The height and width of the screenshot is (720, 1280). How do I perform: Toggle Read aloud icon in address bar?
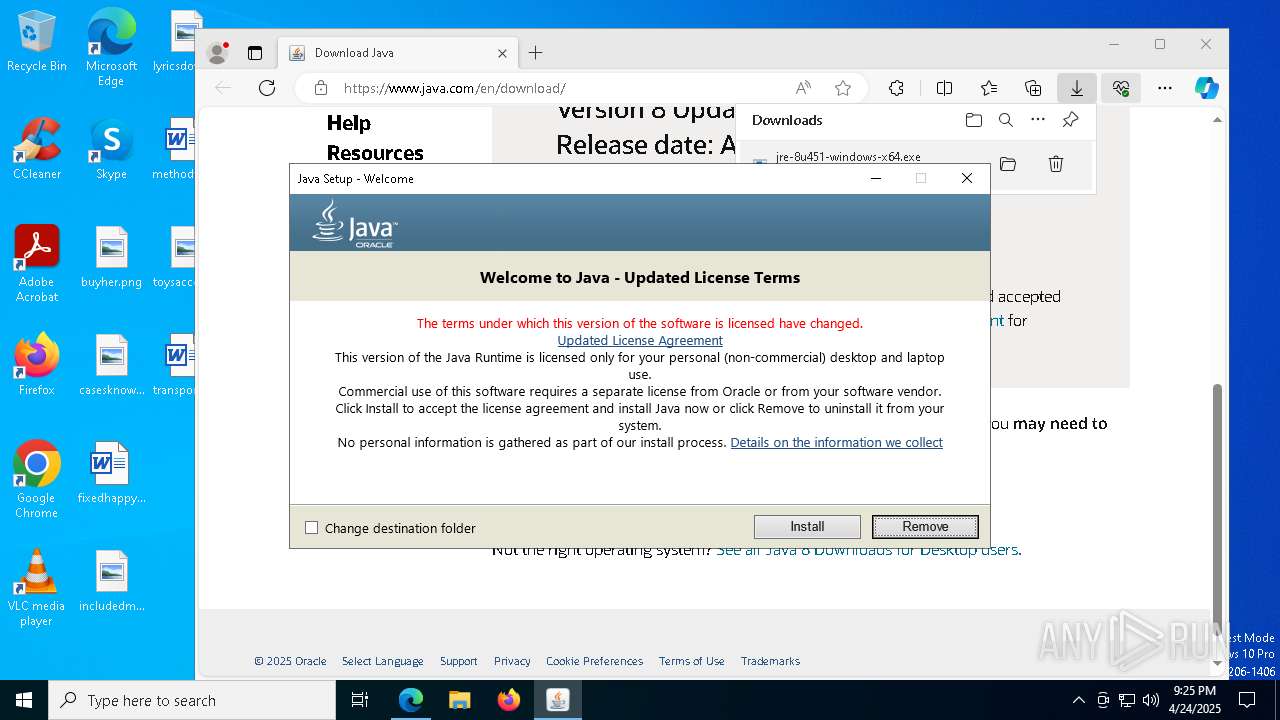[x=803, y=88]
